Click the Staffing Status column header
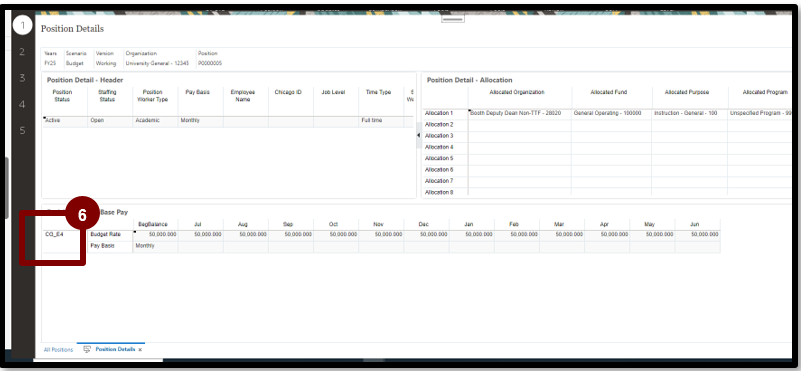 (107, 96)
